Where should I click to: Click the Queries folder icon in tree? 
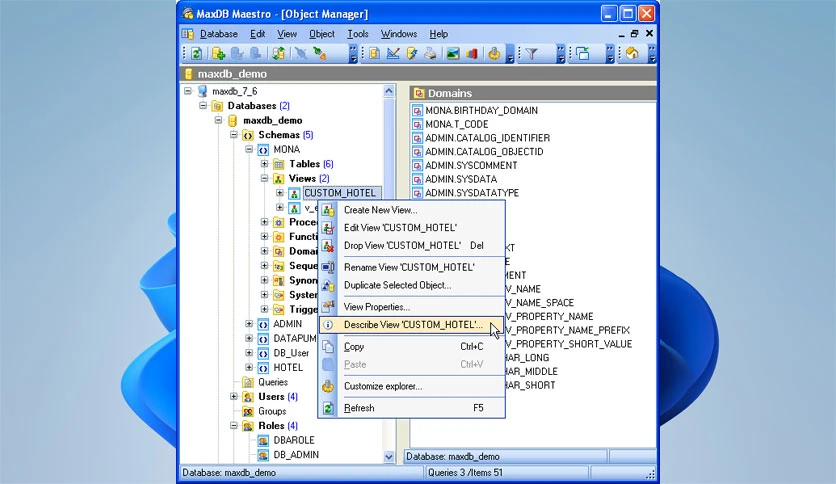248,382
